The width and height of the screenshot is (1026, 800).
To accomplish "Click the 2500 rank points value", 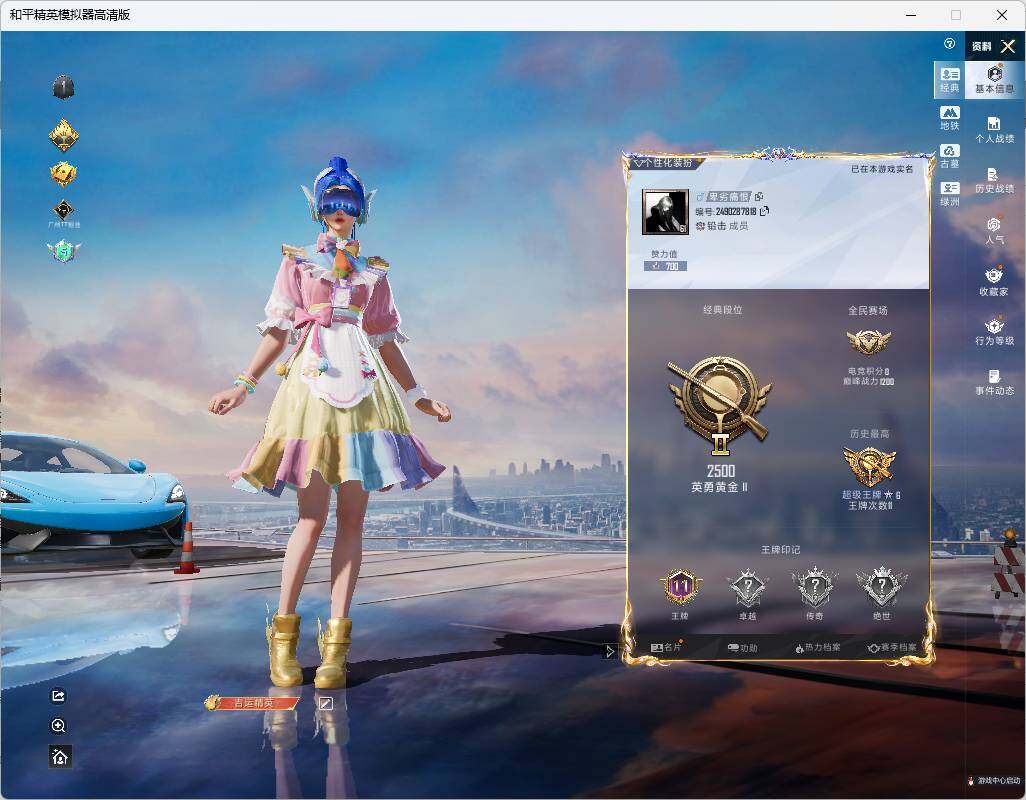I will point(720,471).
